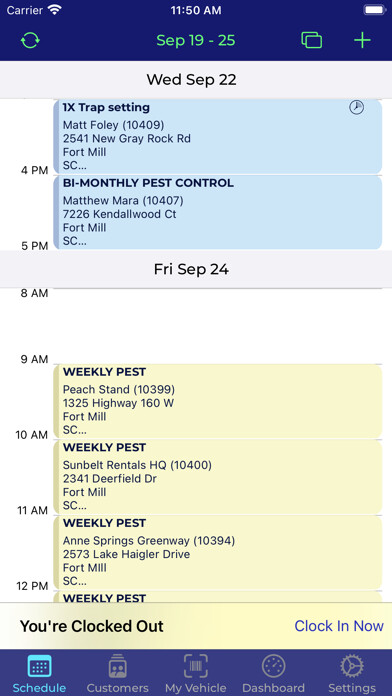Click the clock icon on 1X Trap setting
The image size is (392, 696).
coord(356,107)
